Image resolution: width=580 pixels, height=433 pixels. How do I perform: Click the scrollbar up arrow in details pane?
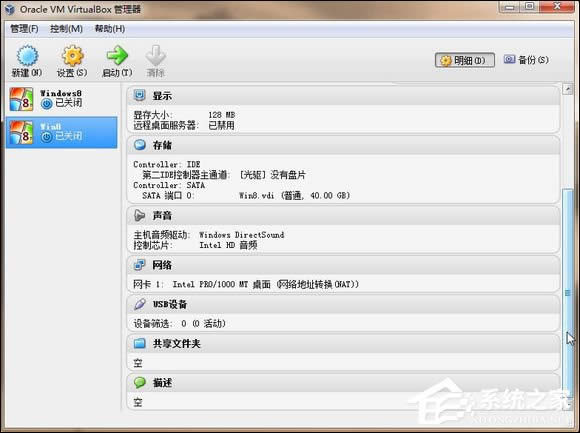pos(567,89)
